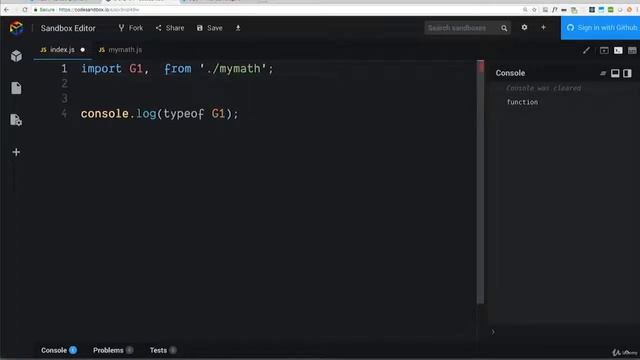Click the Fork button
640x360 pixels.
pos(131,28)
